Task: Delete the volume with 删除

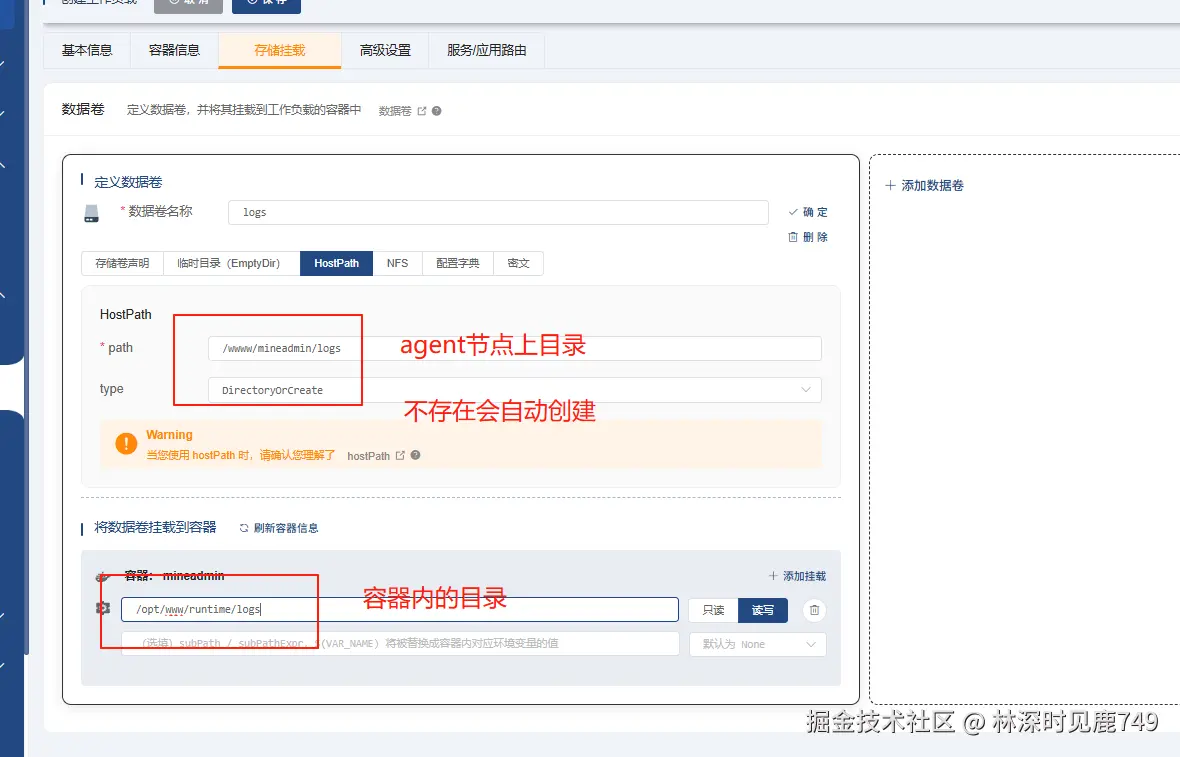Action: (808, 237)
